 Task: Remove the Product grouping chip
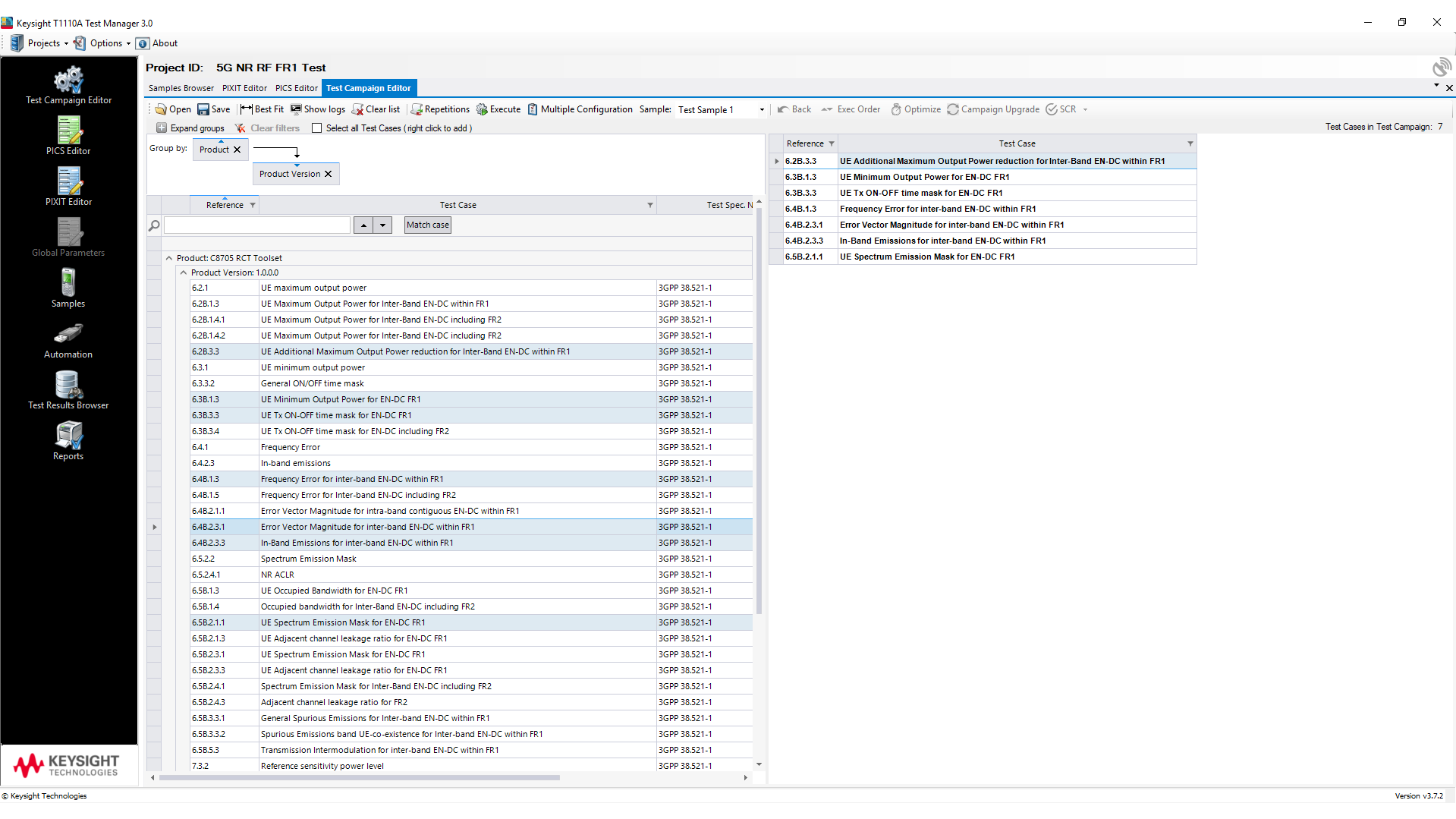tap(237, 150)
